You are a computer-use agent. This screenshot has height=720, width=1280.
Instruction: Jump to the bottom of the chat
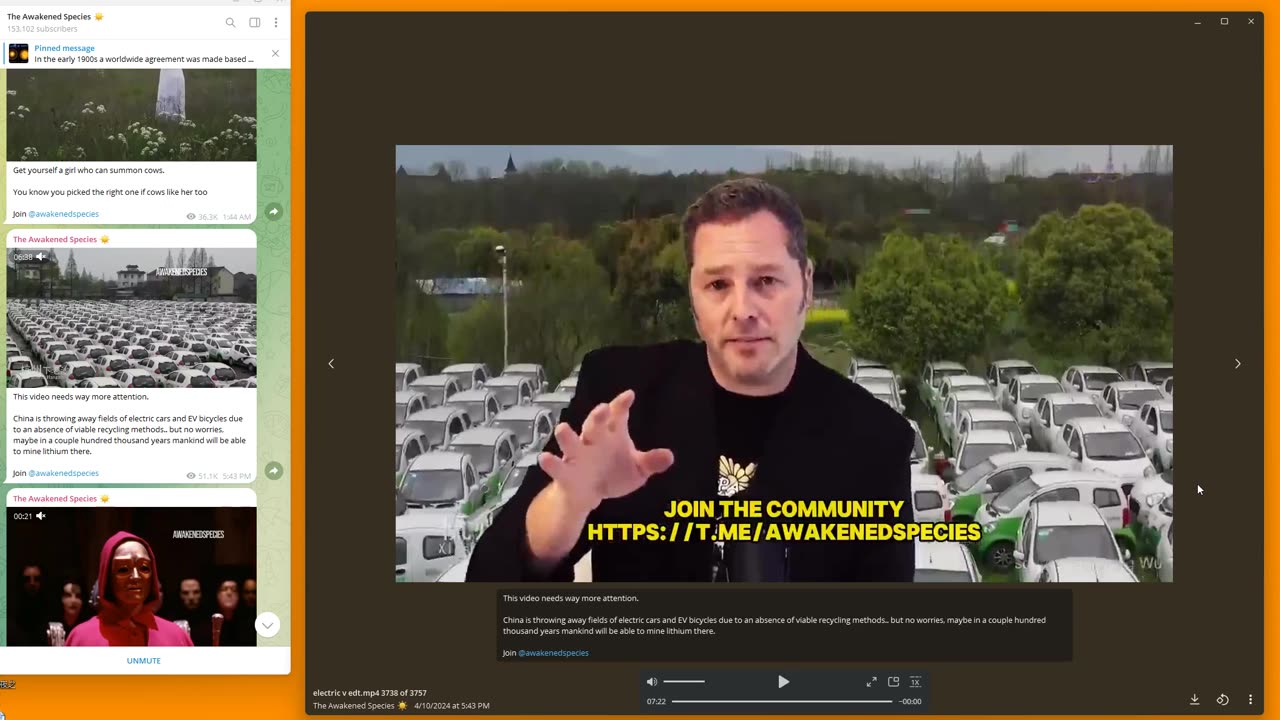[x=267, y=625]
